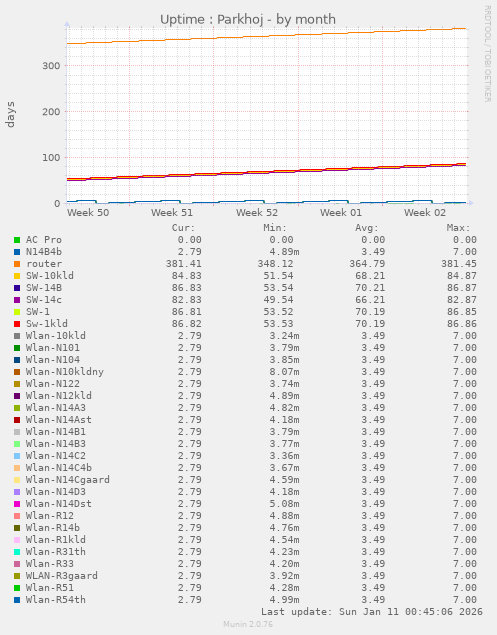This screenshot has height=635, width=497.
Task: Select the 'Wlan-R12' legend label
Action: [x=50, y=516]
